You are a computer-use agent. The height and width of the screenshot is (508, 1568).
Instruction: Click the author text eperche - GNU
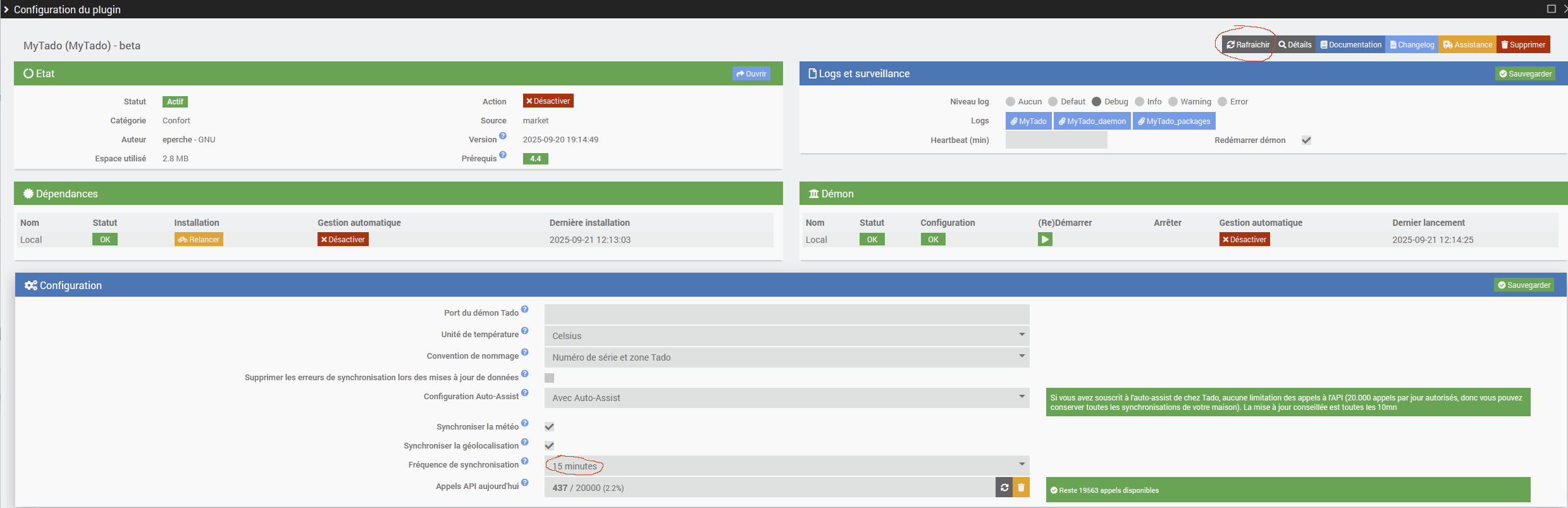pyautogui.click(x=189, y=140)
